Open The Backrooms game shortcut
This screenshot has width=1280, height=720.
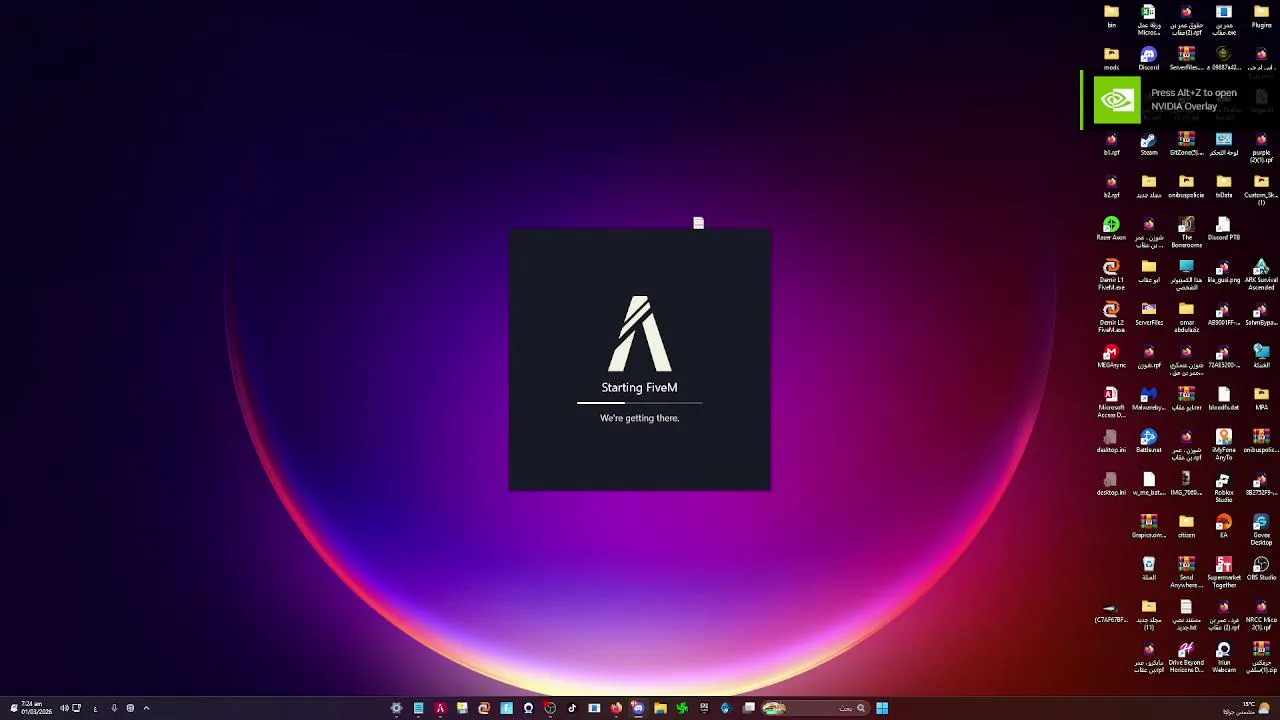(1186, 232)
